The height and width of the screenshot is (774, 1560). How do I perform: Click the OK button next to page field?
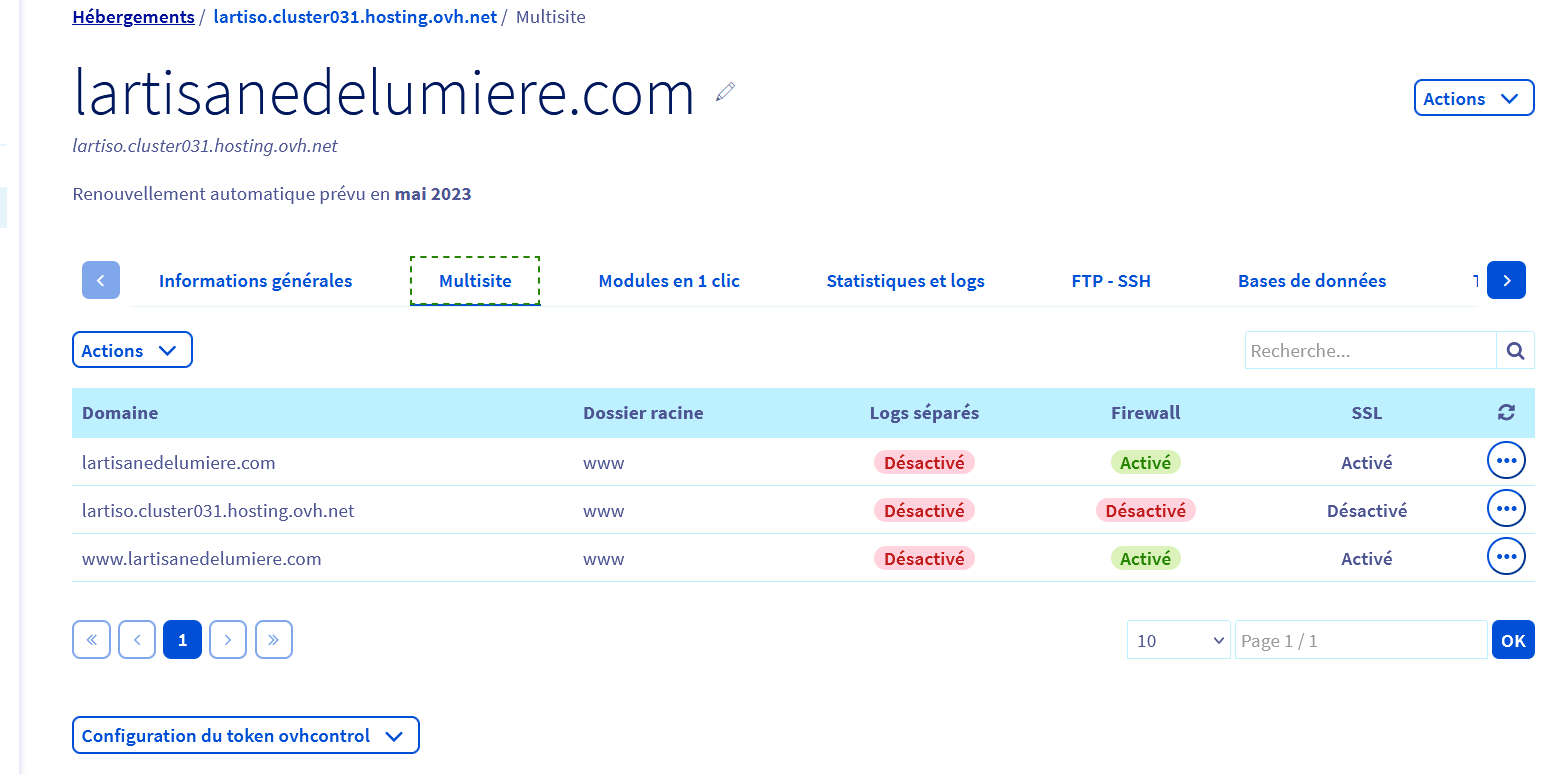(1512, 641)
